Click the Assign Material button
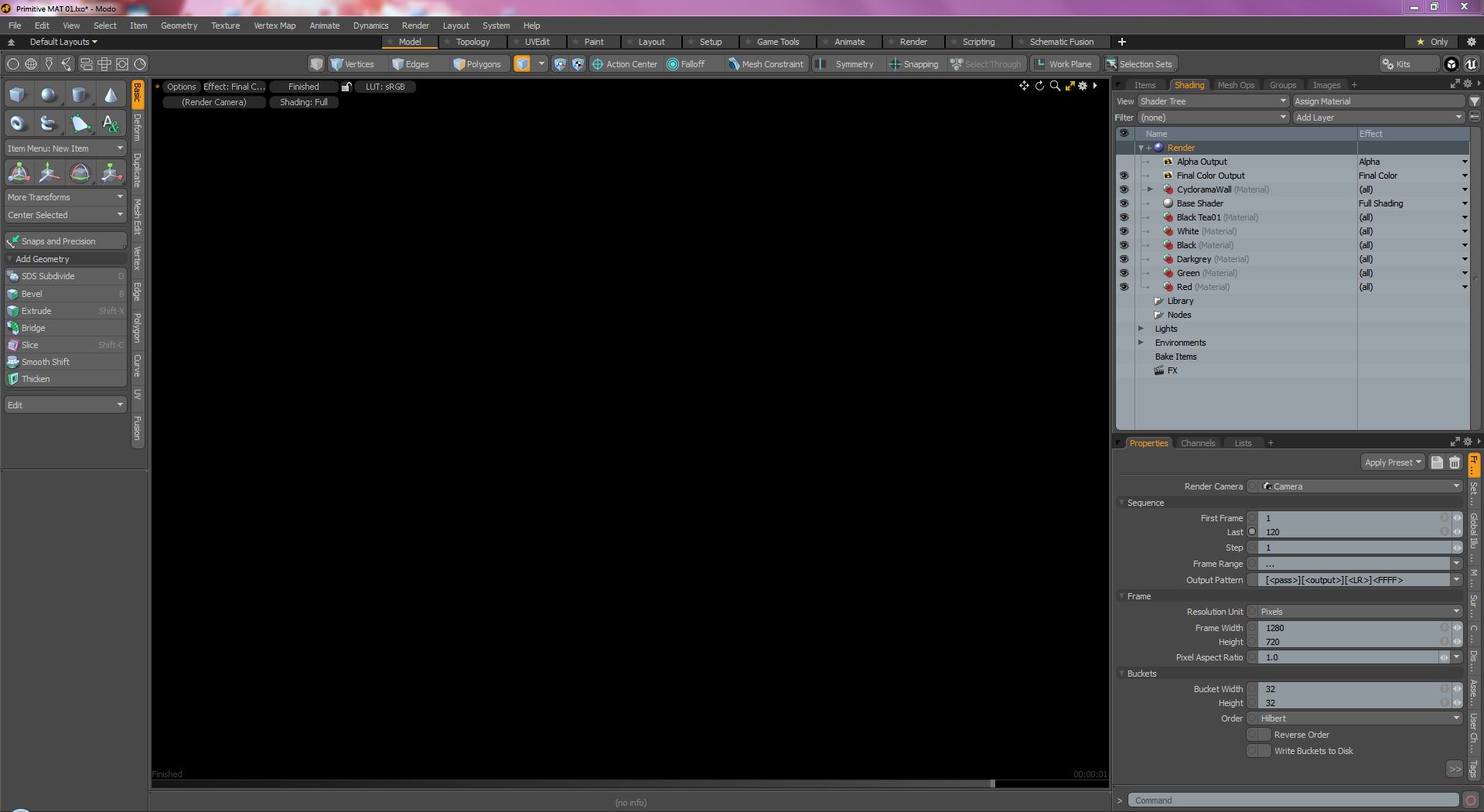 (1379, 101)
